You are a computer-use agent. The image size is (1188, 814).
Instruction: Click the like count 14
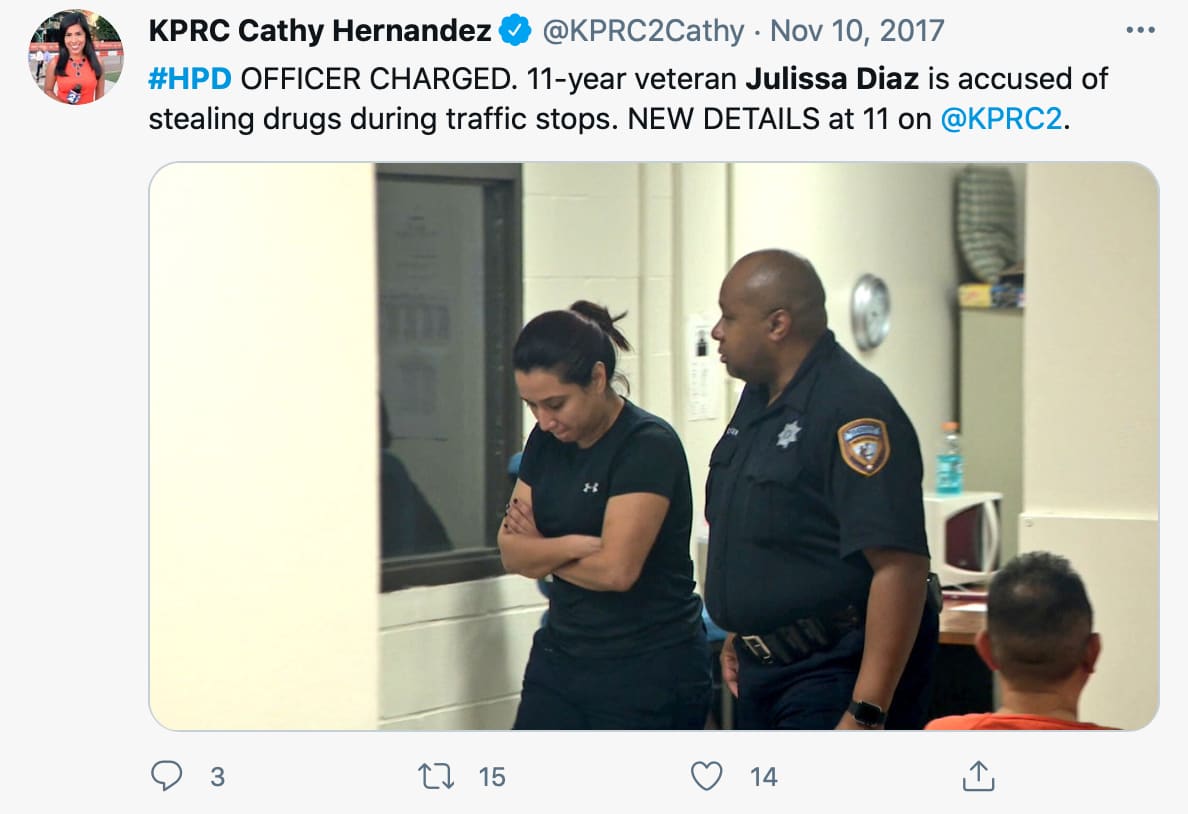764,777
